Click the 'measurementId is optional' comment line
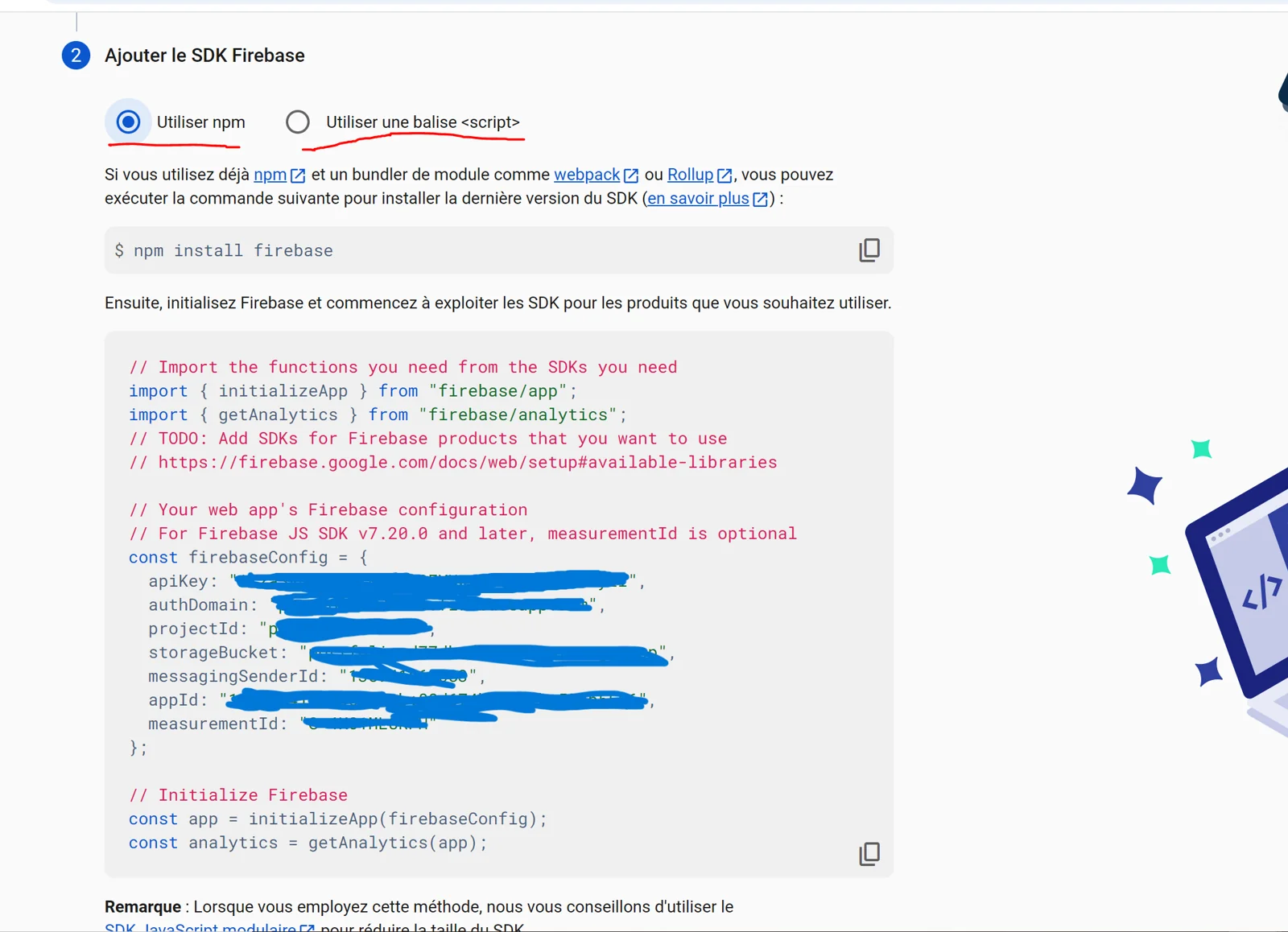Screen dimensions: 1288x932 [463, 534]
